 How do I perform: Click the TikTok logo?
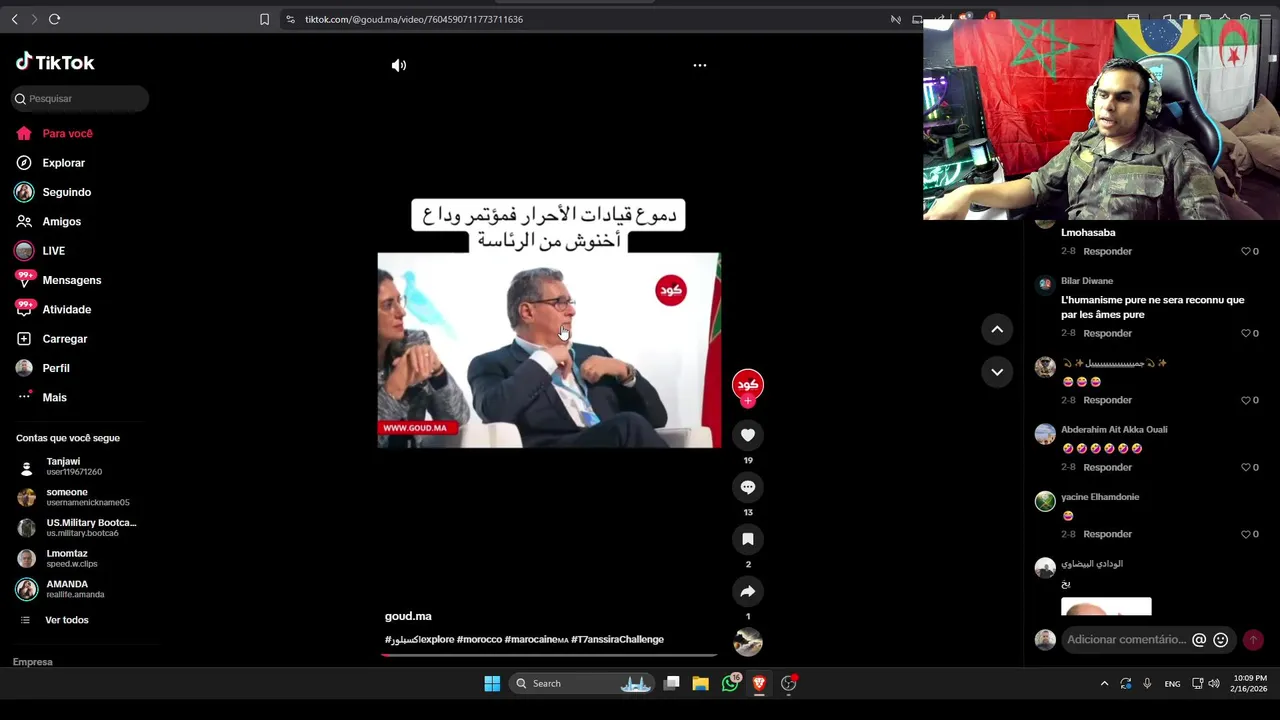[x=55, y=62]
